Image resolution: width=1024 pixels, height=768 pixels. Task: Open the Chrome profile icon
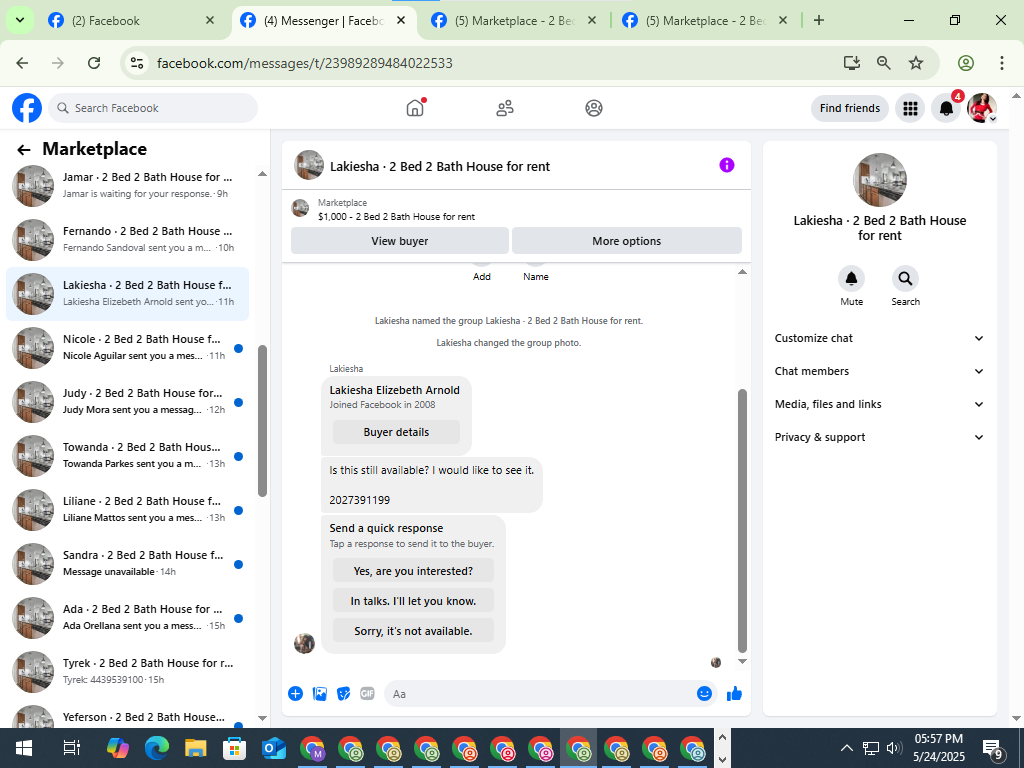pyautogui.click(x=966, y=63)
